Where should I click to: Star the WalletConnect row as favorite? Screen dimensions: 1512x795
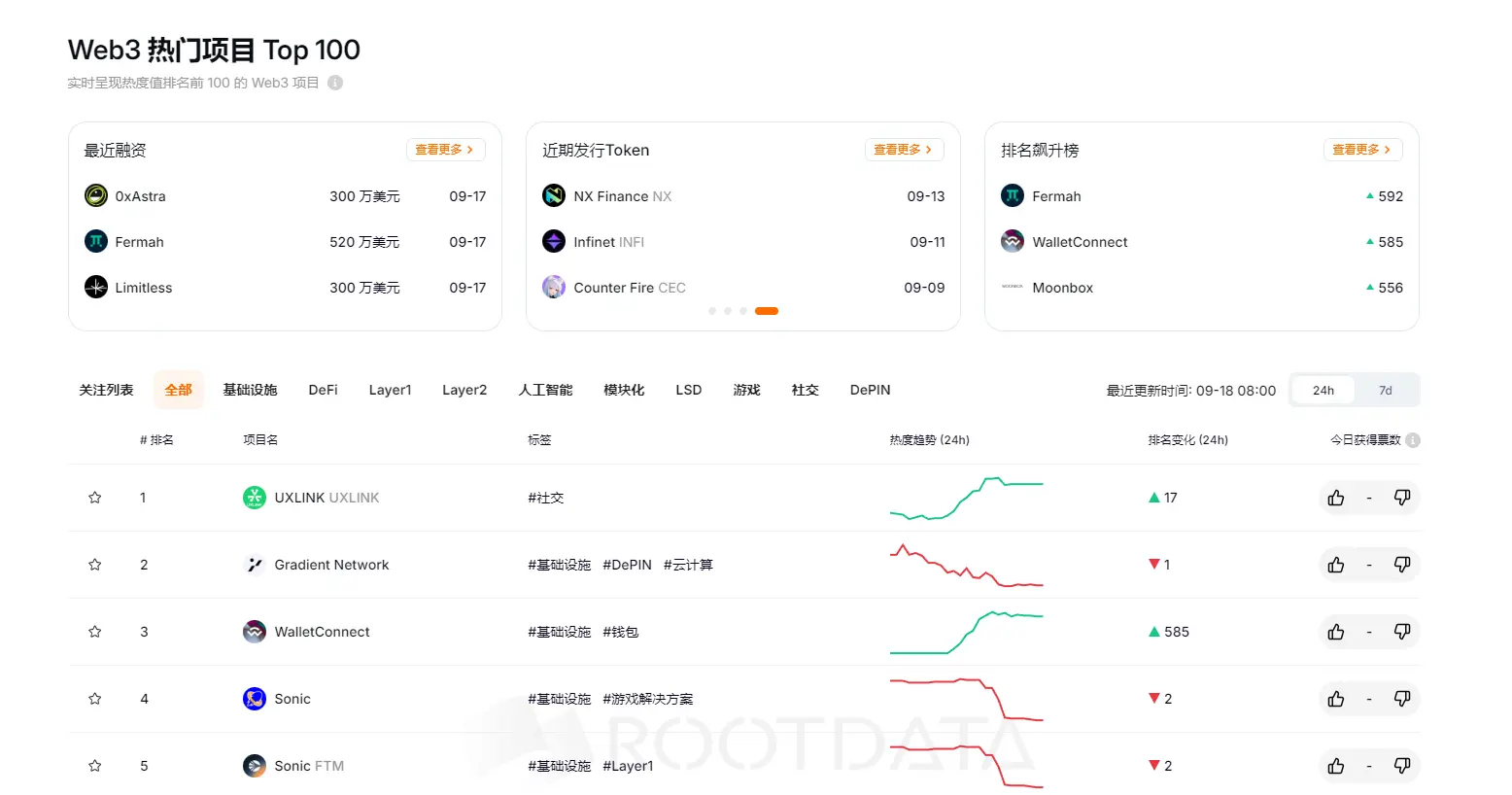(94, 631)
